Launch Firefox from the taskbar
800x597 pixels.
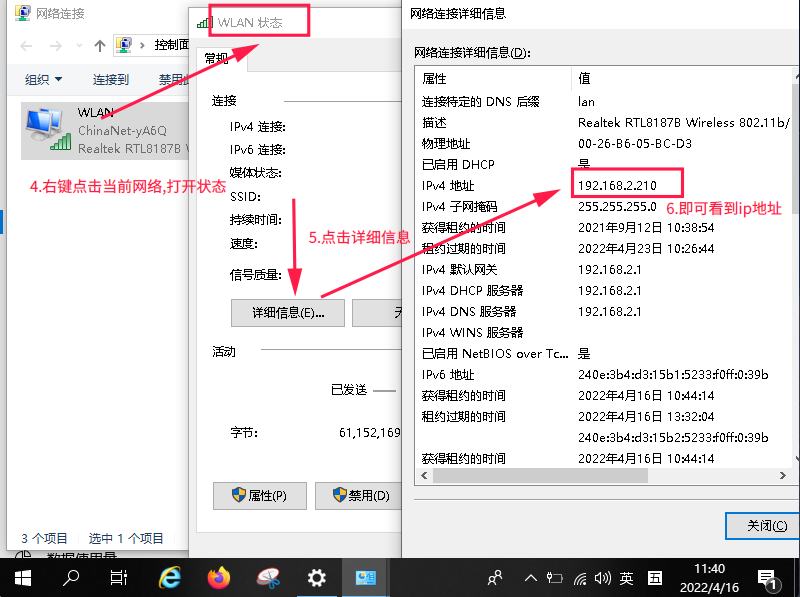pyautogui.click(x=219, y=577)
